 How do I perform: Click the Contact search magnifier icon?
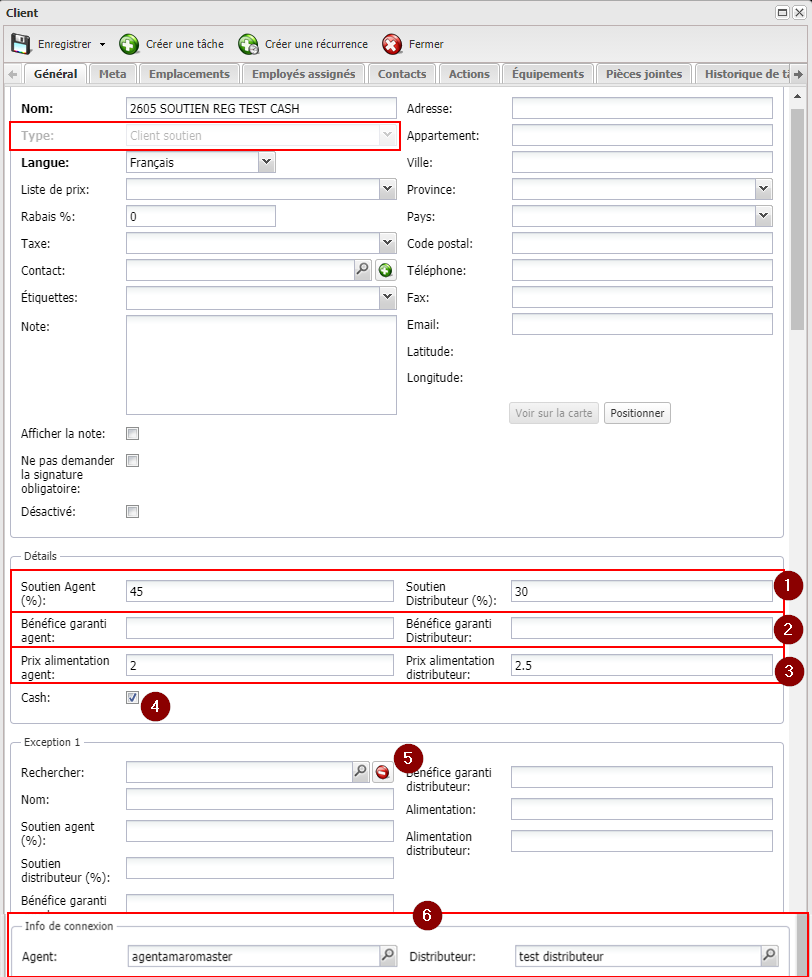pos(363,270)
